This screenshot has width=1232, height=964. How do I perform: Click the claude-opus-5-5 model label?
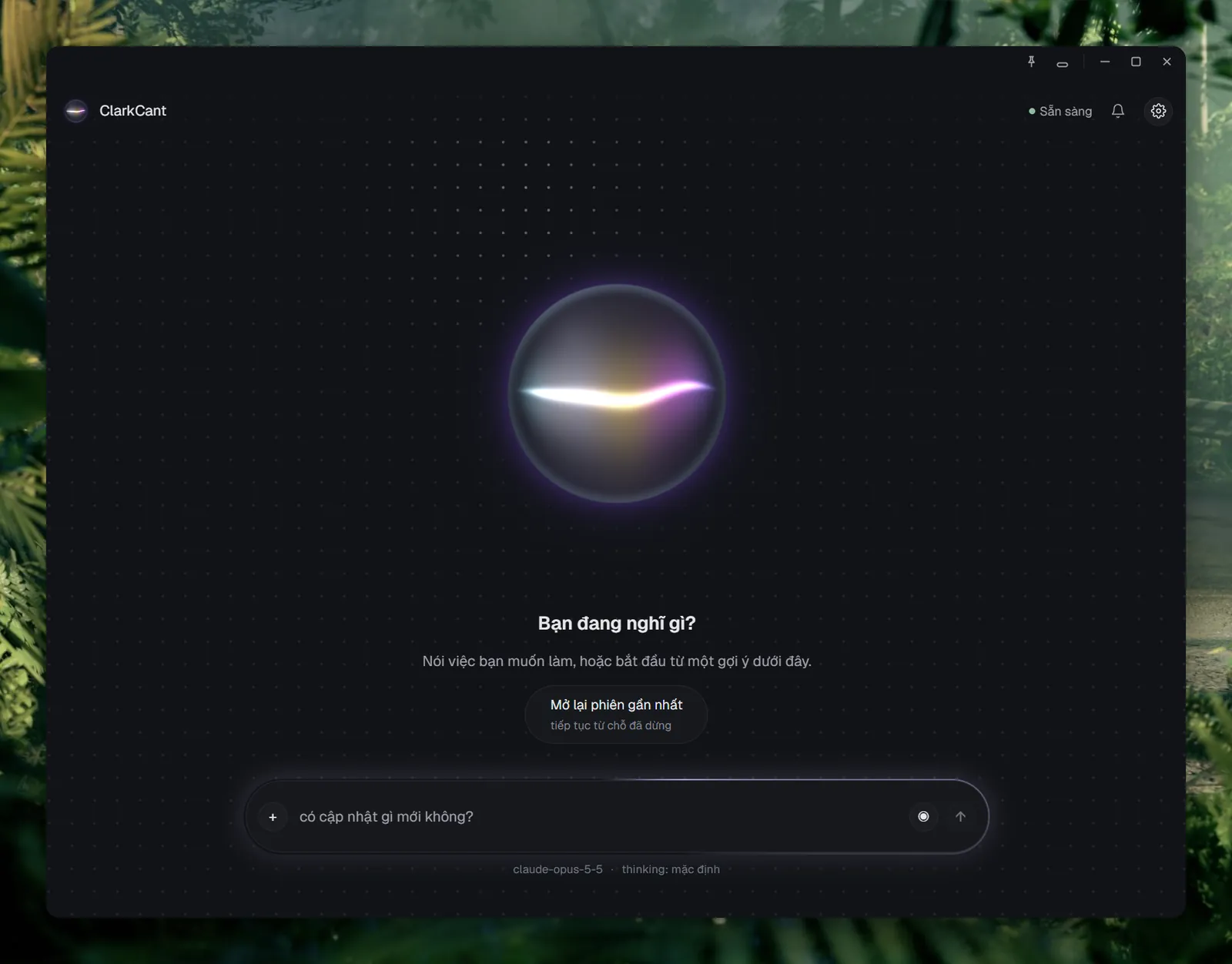pos(557,869)
